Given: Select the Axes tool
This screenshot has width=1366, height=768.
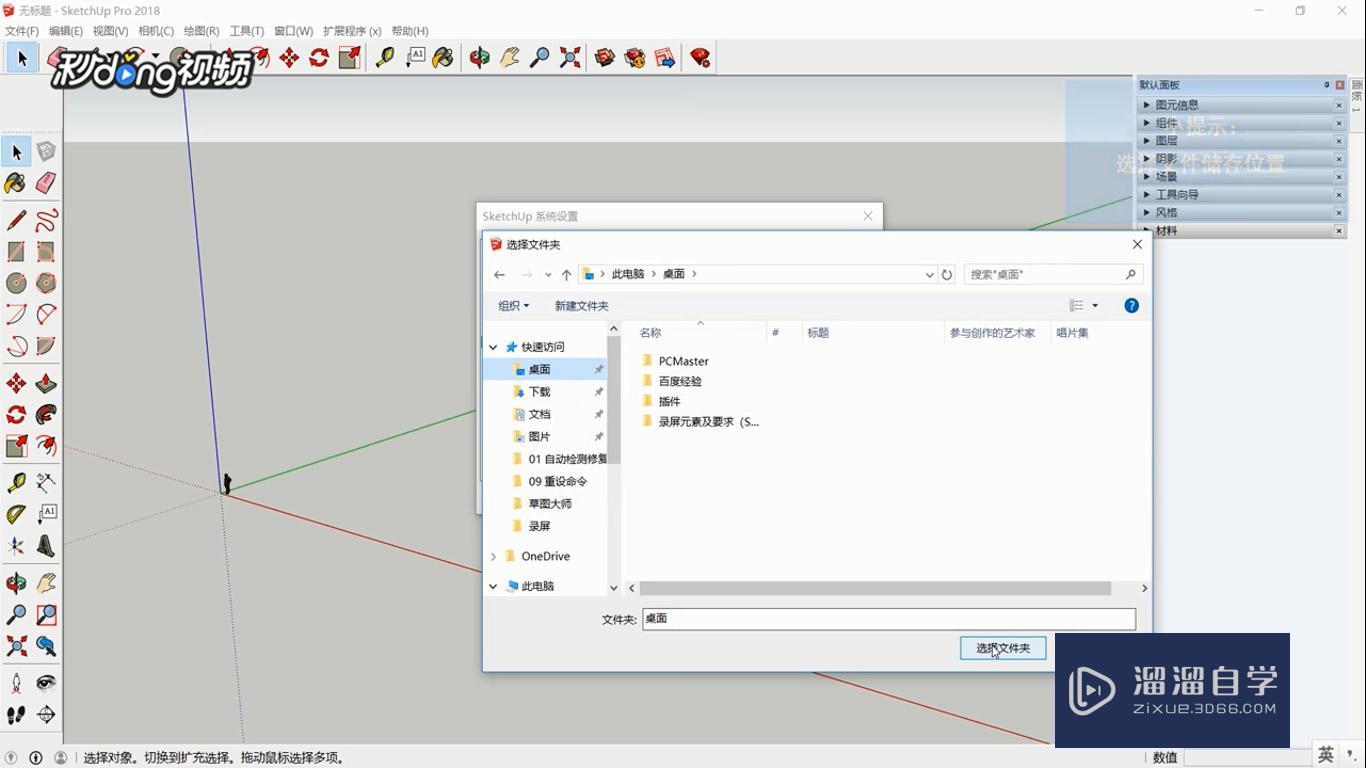Looking at the screenshot, I should coord(16,546).
